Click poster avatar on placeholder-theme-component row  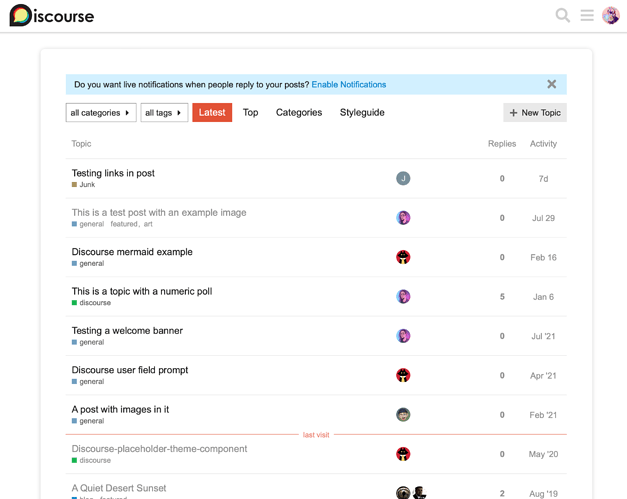[x=403, y=454]
